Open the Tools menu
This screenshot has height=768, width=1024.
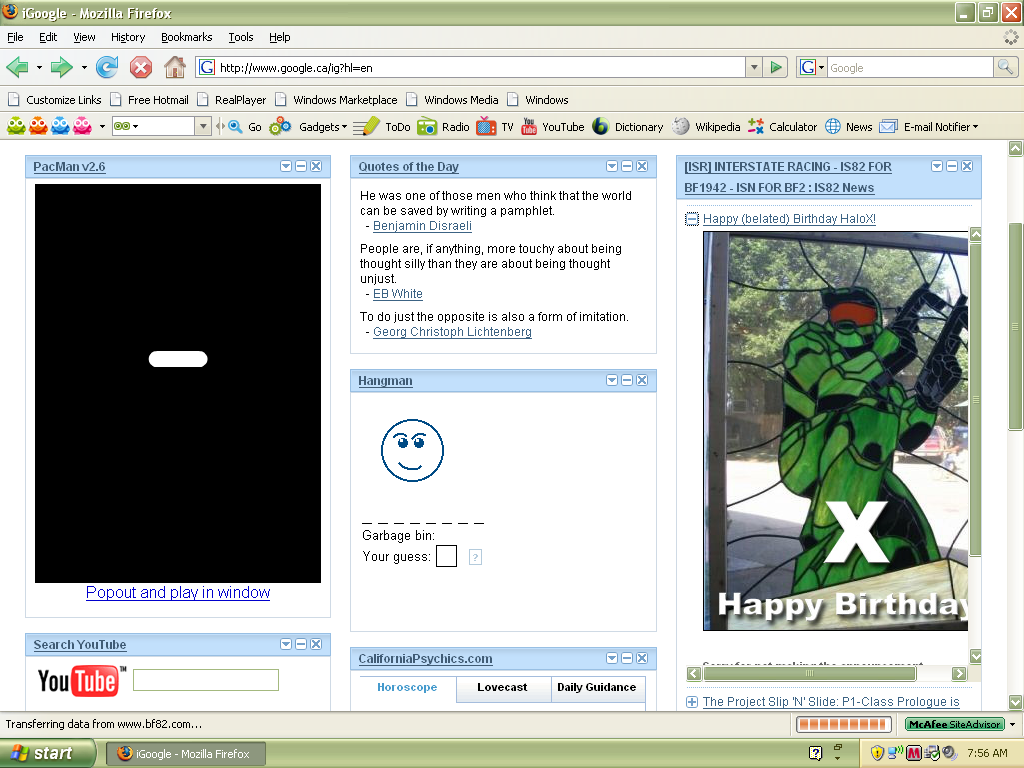click(241, 37)
